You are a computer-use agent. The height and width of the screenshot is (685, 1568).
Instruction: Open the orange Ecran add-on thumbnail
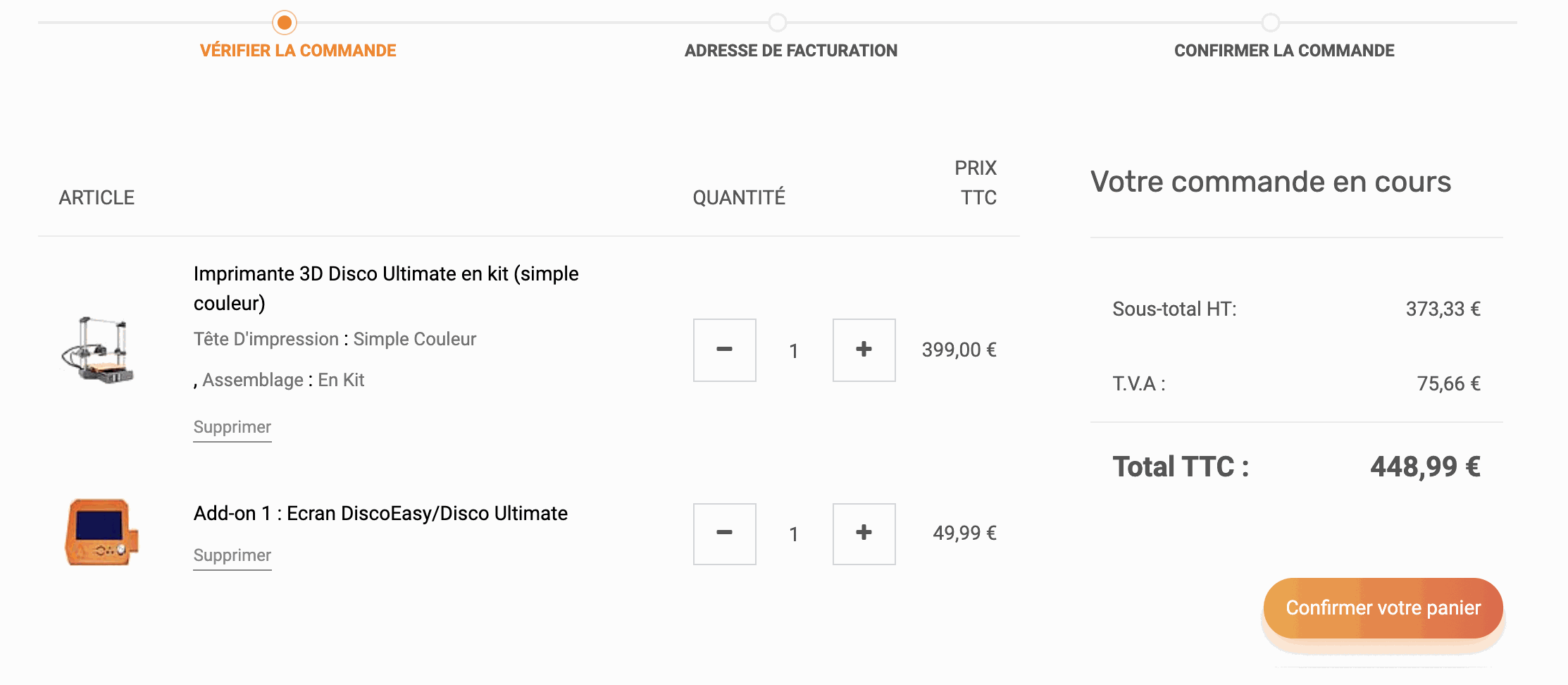[102, 533]
